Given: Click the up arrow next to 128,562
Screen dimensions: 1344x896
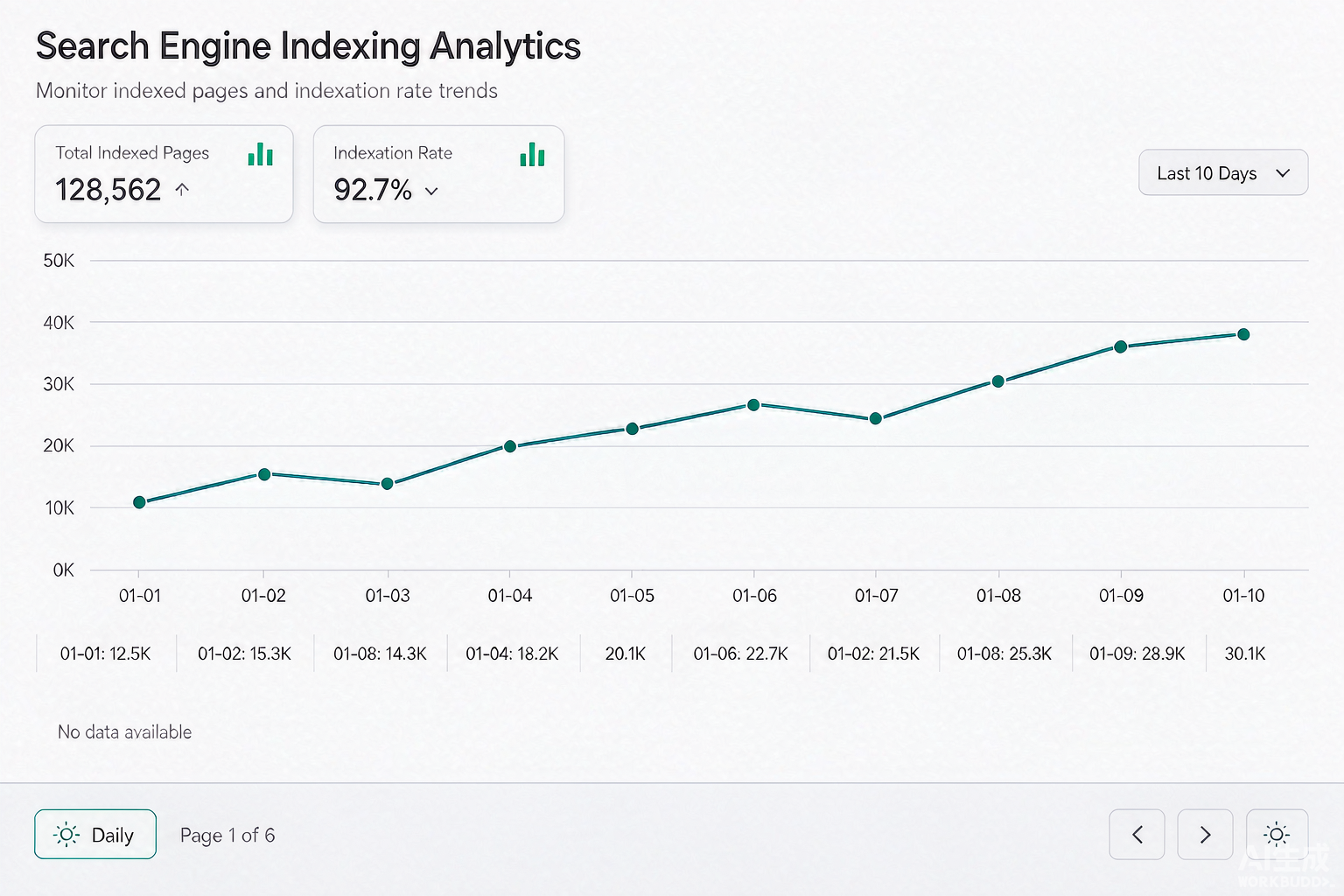Looking at the screenshot, I should pos(182,189).
